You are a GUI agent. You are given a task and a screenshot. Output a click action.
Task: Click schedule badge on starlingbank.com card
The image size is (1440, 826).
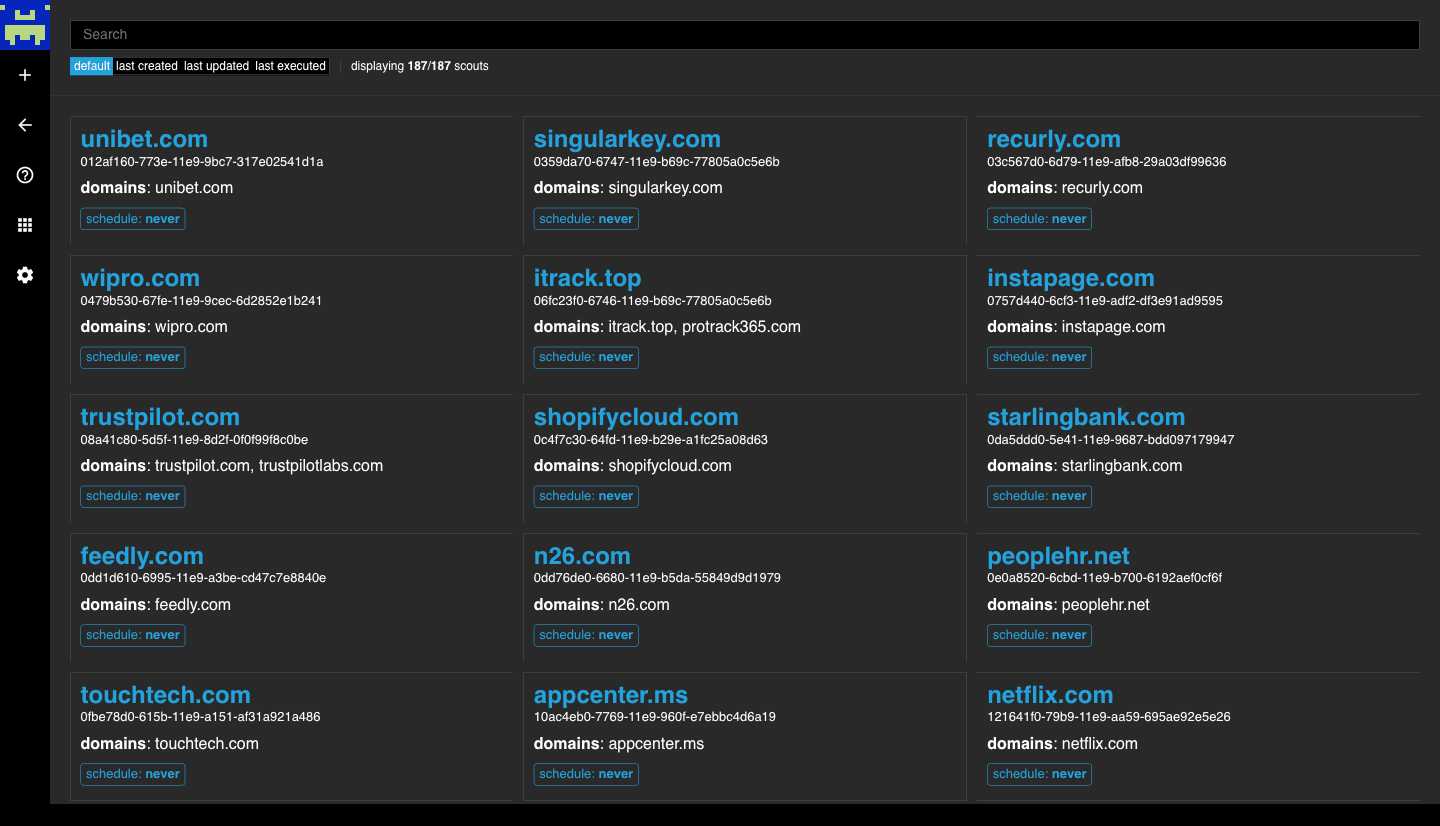(x=1039, y=496)
